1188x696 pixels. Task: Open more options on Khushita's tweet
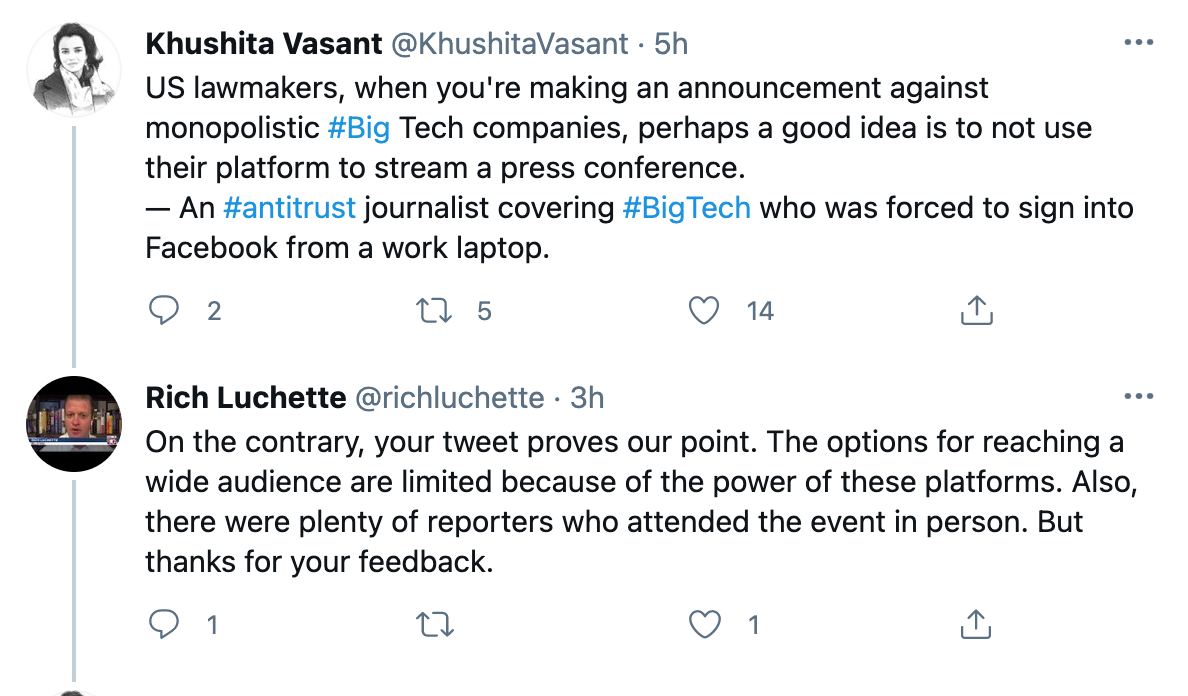(x=1139, y=43)
